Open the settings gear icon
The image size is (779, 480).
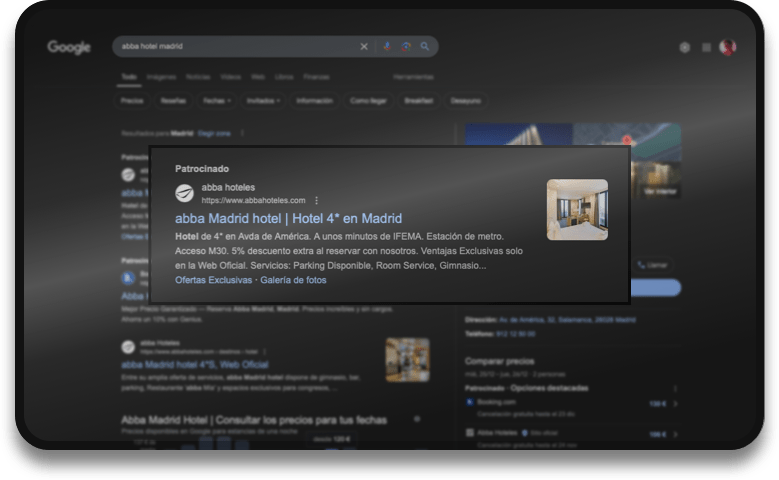click(x=685, y=47)
